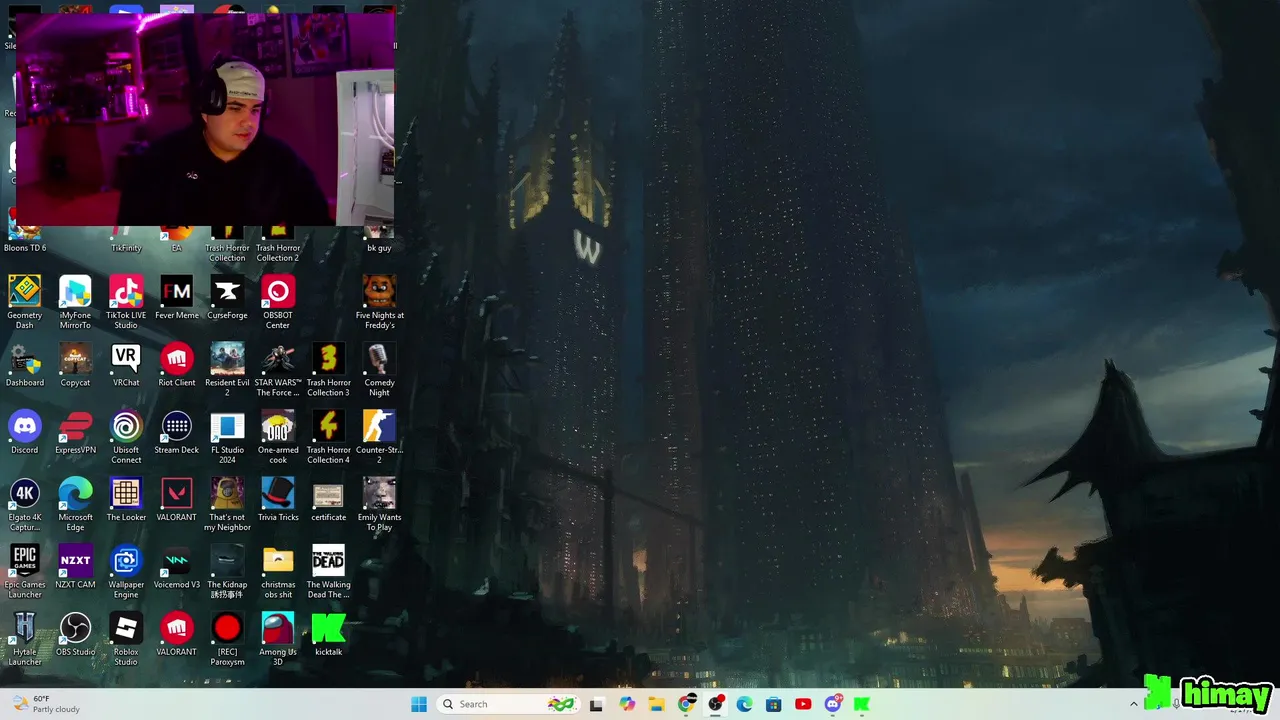
Task: Open Emily Wants To Play shortcut
Action: [379, 503]
